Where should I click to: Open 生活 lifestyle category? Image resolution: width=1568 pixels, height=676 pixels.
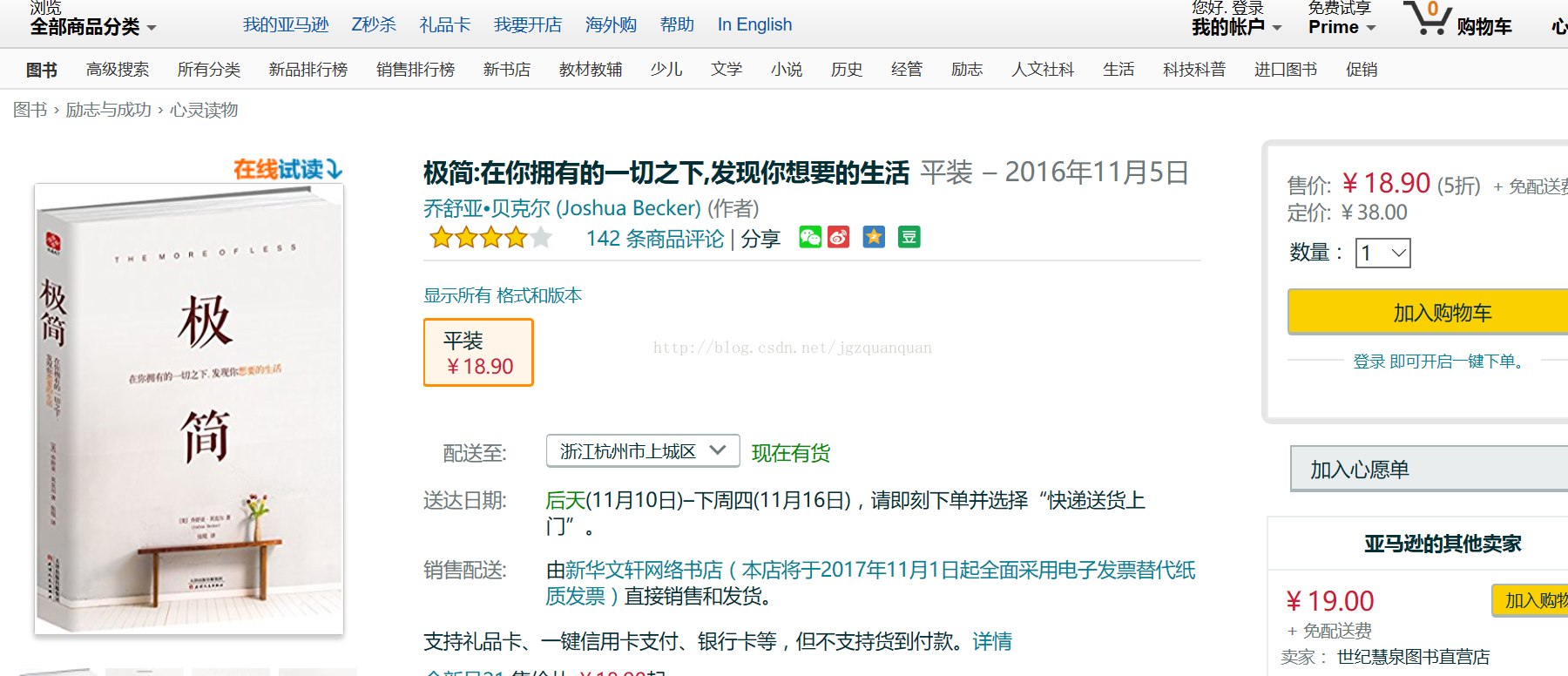[1119, 70]
